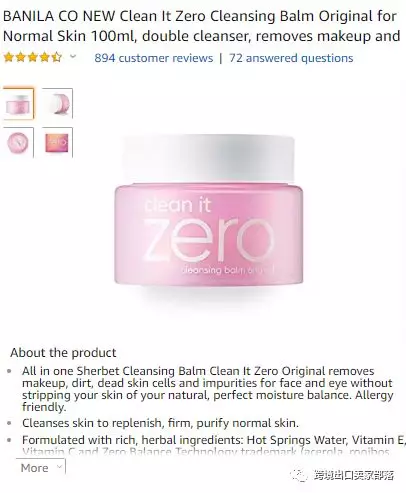Click the chevron in the More button

point(59,467)
